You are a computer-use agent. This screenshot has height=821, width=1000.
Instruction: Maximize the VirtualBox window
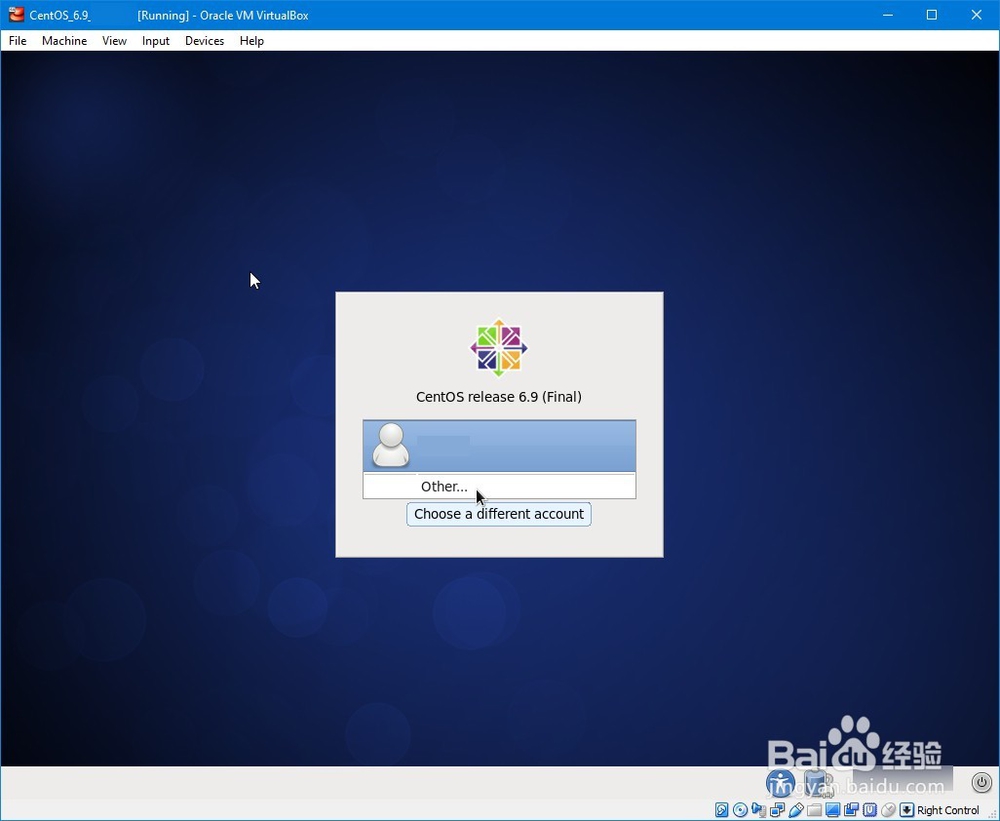[x=932, y=15]
